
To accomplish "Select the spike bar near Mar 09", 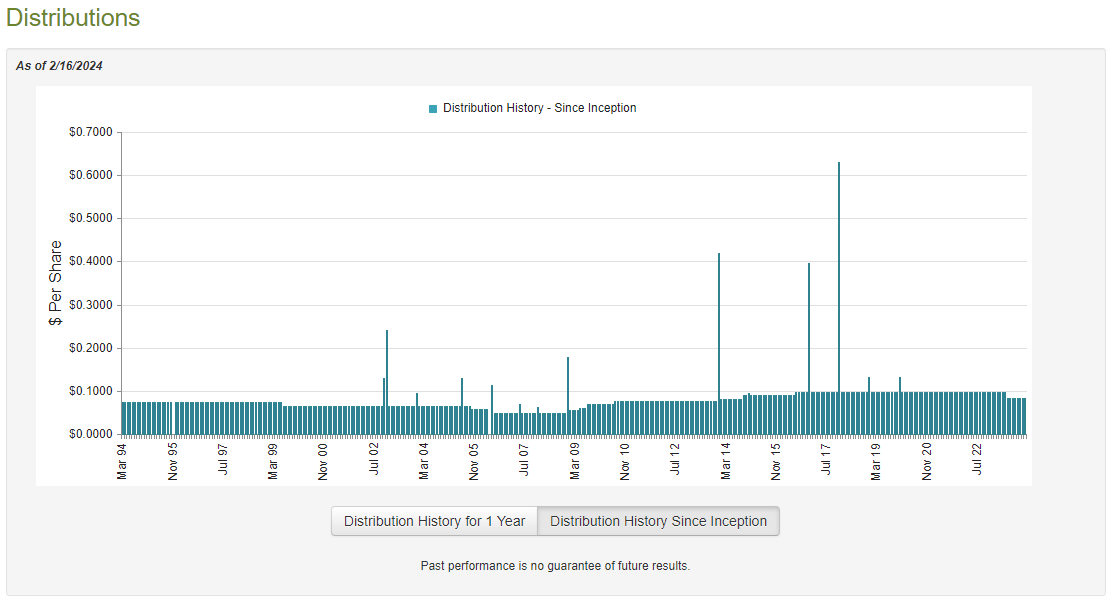I will pos(568,390).
